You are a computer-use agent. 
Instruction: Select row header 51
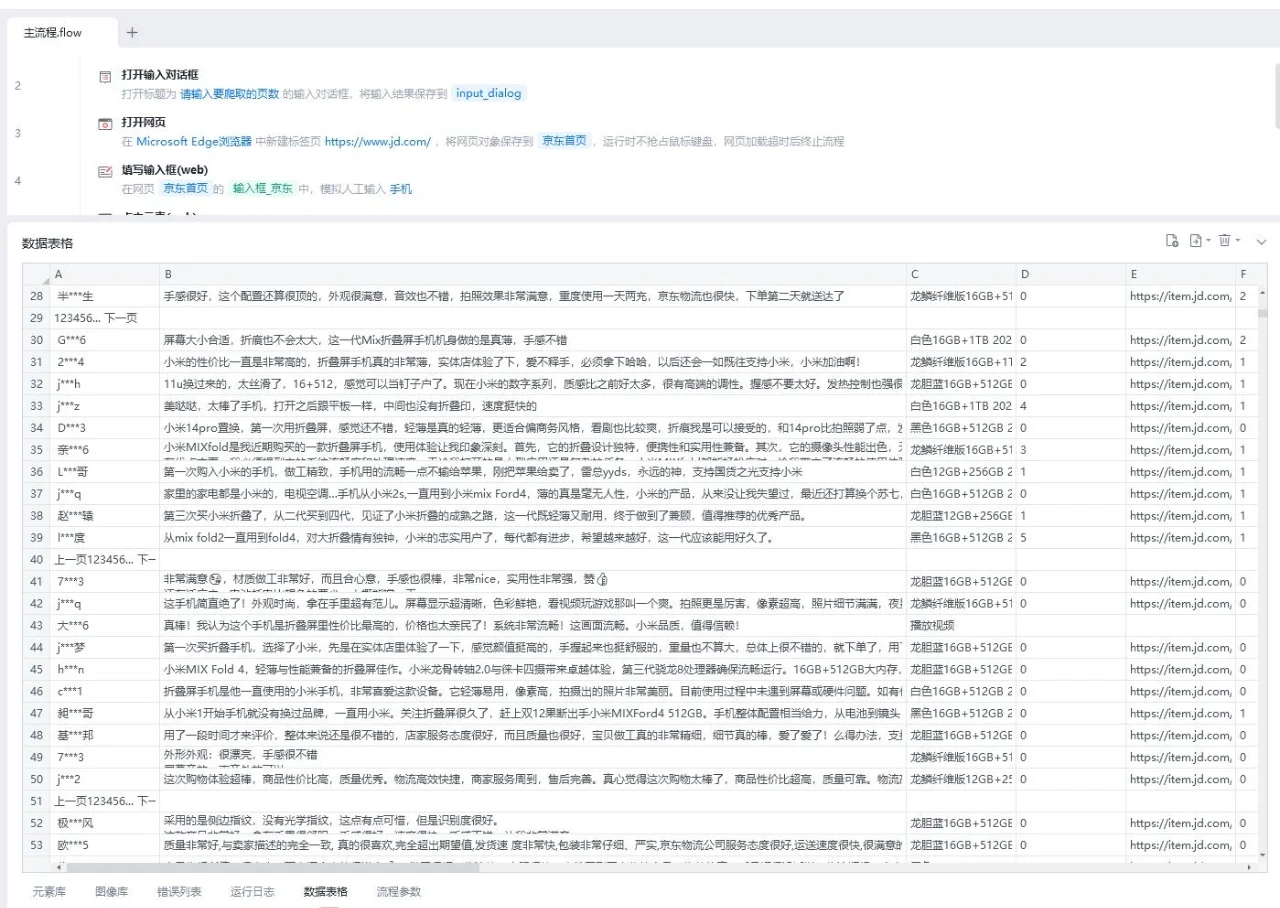37,801
